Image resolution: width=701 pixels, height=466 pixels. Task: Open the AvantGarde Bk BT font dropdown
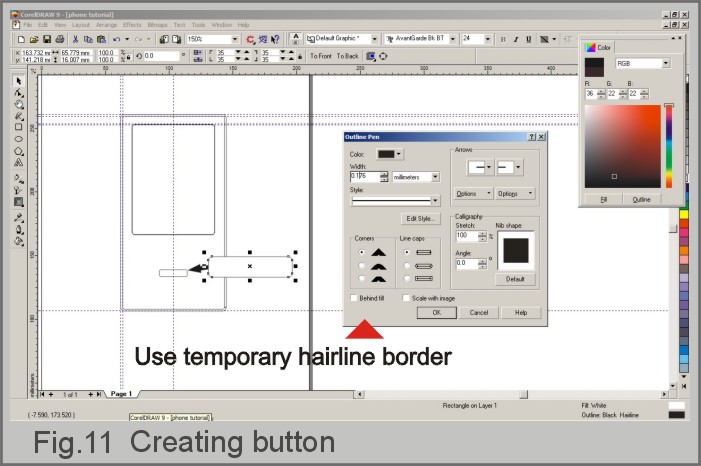[x=452, y=39]
